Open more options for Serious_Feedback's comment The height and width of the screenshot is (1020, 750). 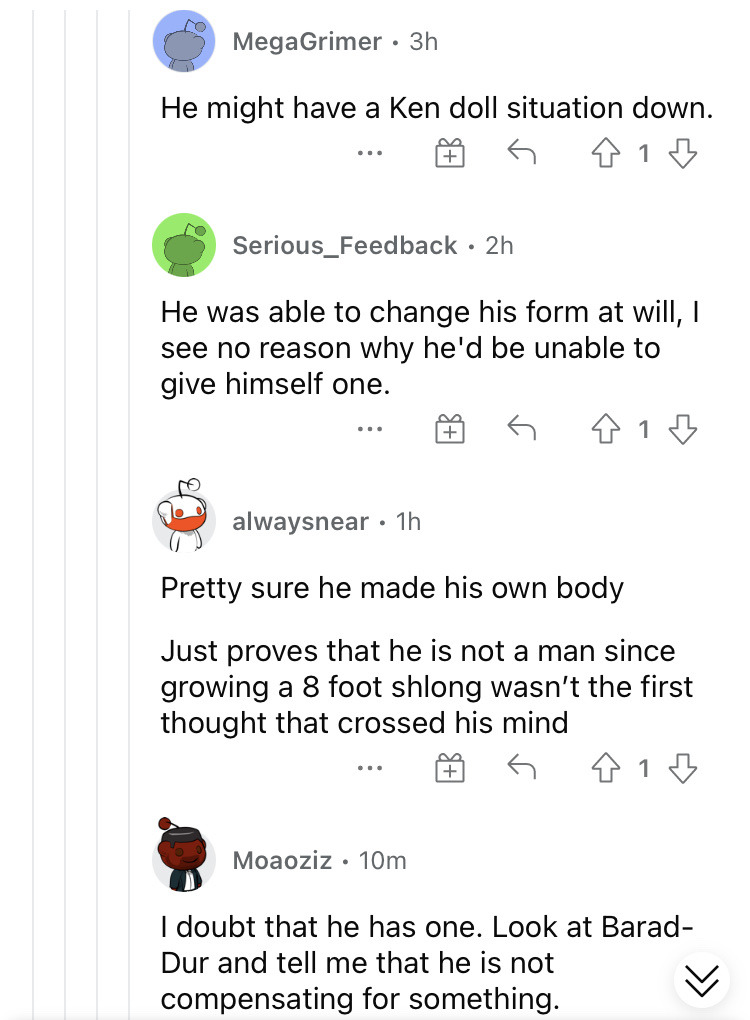pos(370,429)
